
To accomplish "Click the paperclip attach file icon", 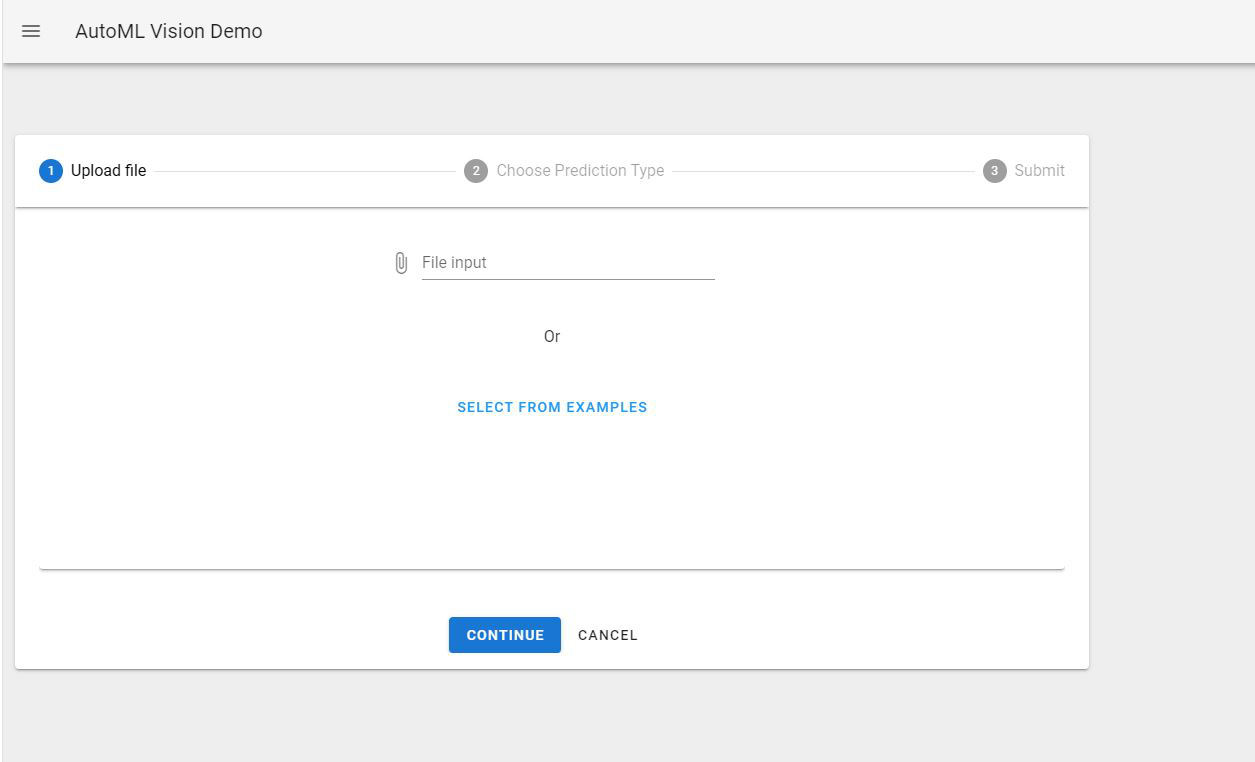I will (x=401, y=263).
